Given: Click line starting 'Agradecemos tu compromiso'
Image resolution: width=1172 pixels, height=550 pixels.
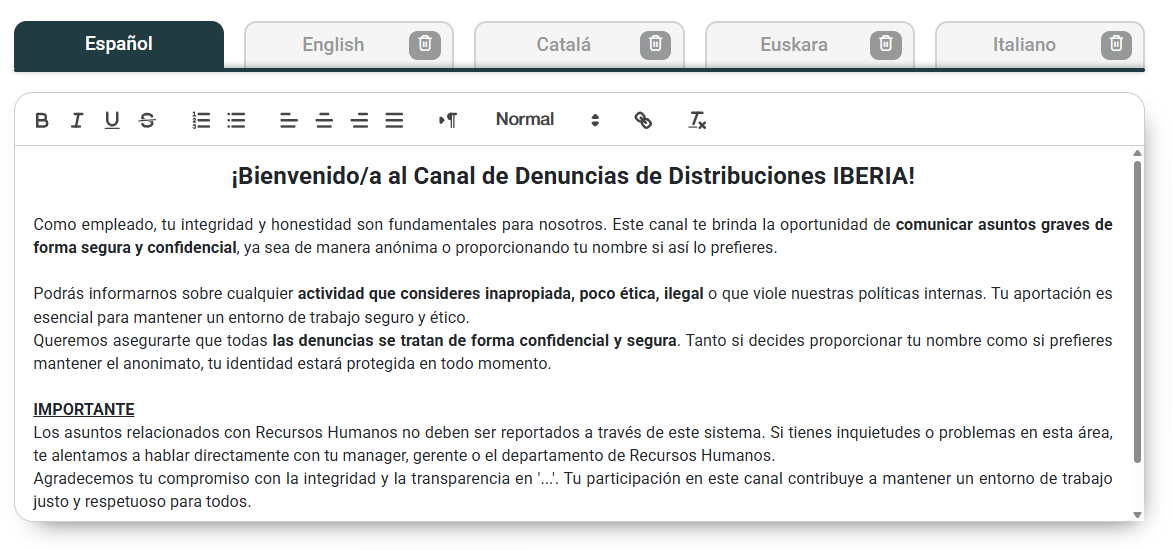Looking at the screenshot, I should (x=573, y=478).
